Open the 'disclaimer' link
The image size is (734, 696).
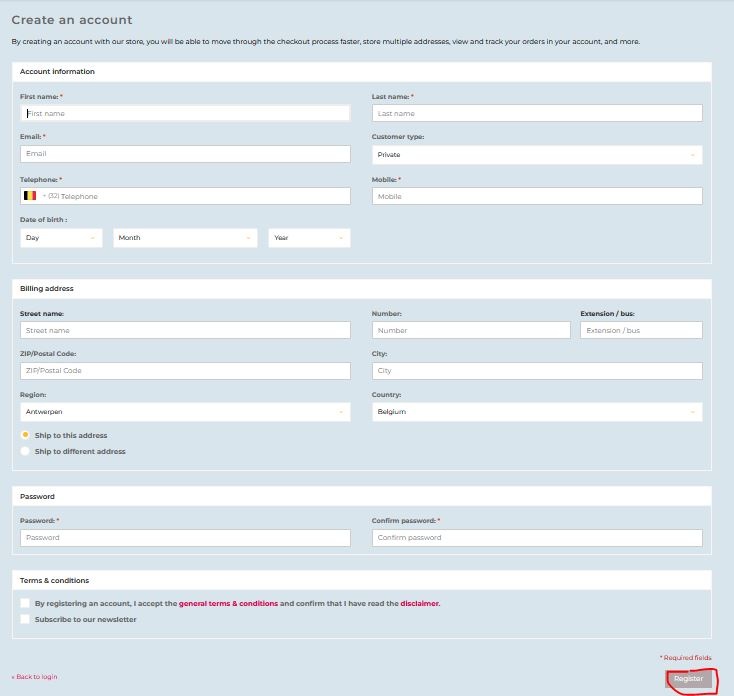click(420, 603)
